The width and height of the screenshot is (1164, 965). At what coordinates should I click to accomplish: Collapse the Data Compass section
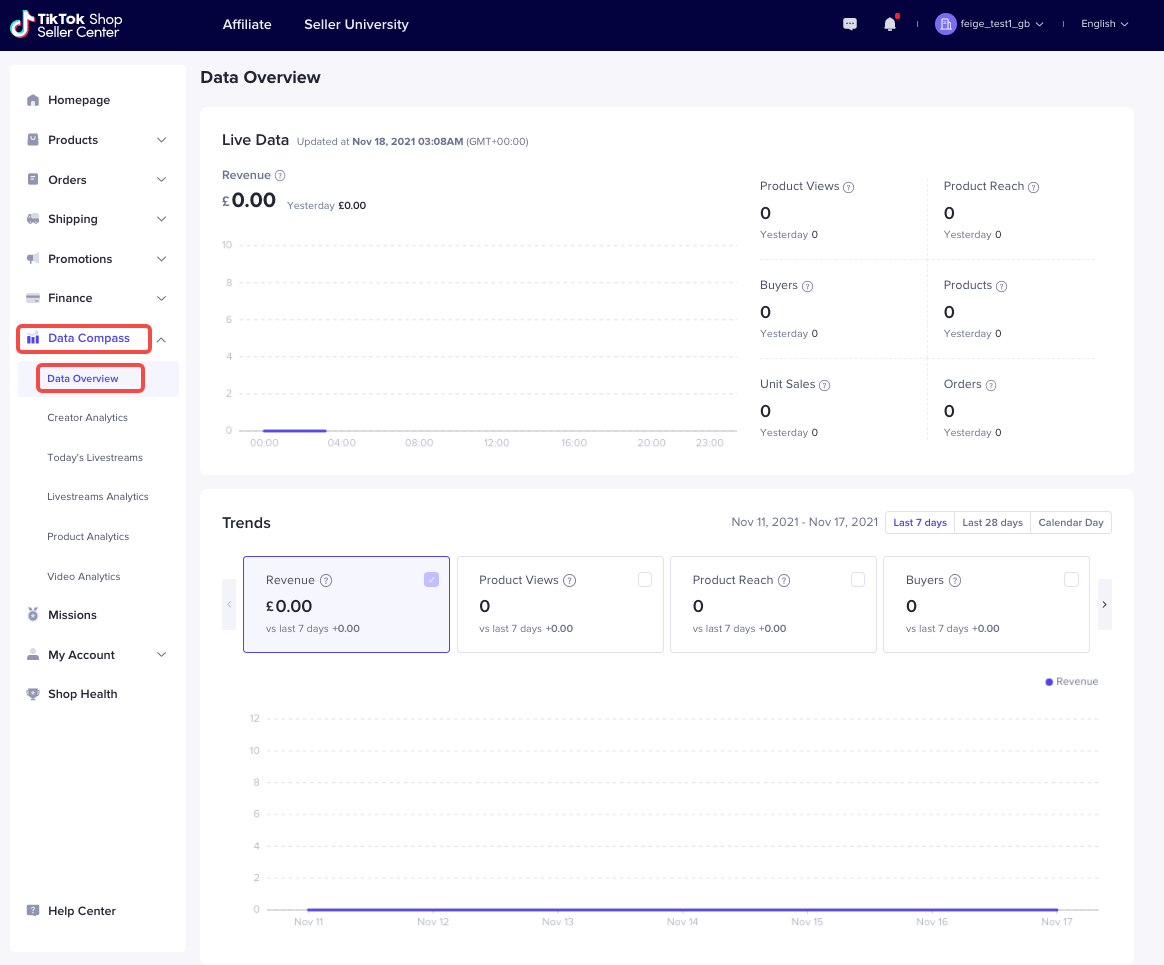(162, 339)
